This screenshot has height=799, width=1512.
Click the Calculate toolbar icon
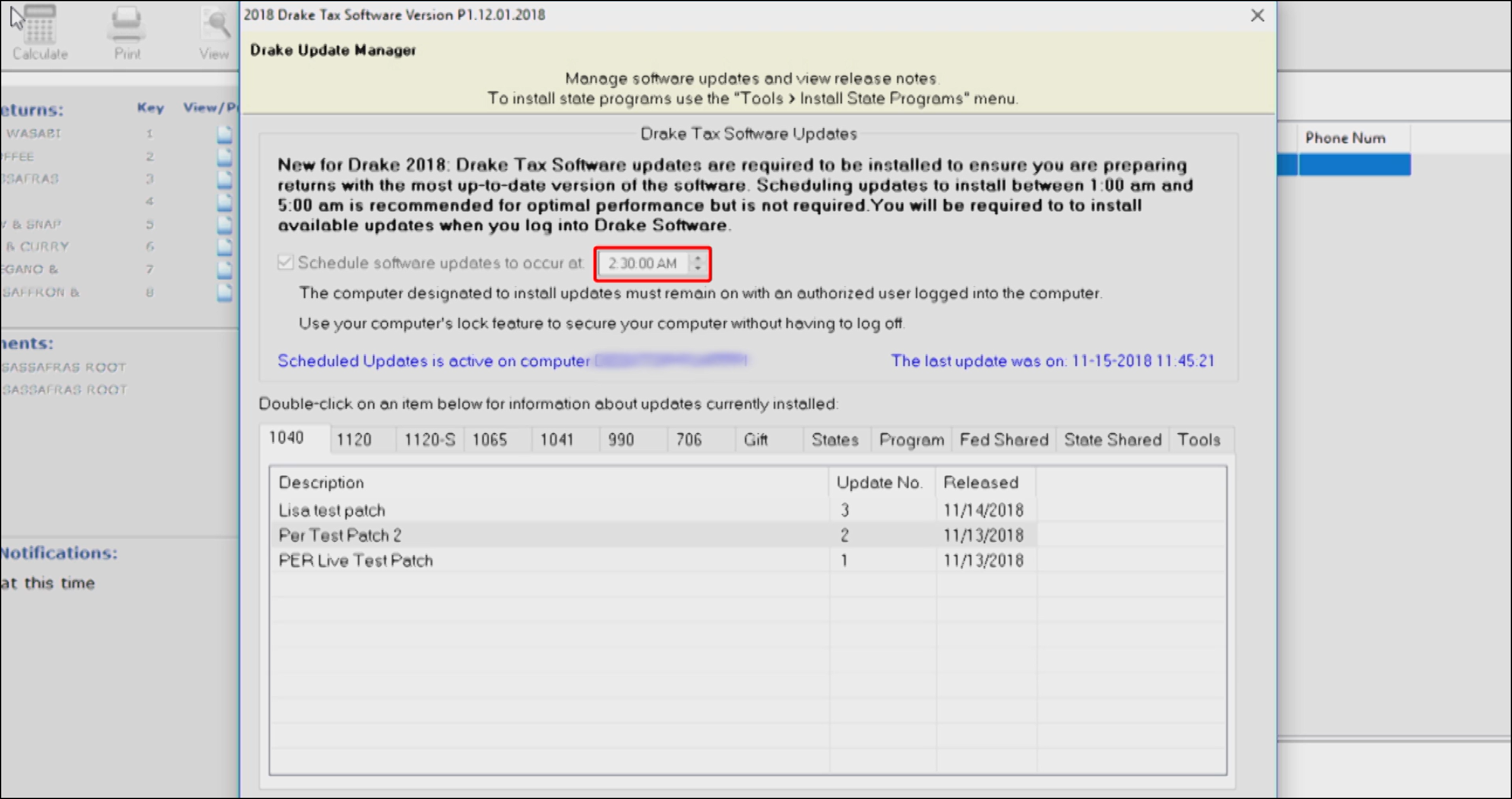(x=40, y=32)
